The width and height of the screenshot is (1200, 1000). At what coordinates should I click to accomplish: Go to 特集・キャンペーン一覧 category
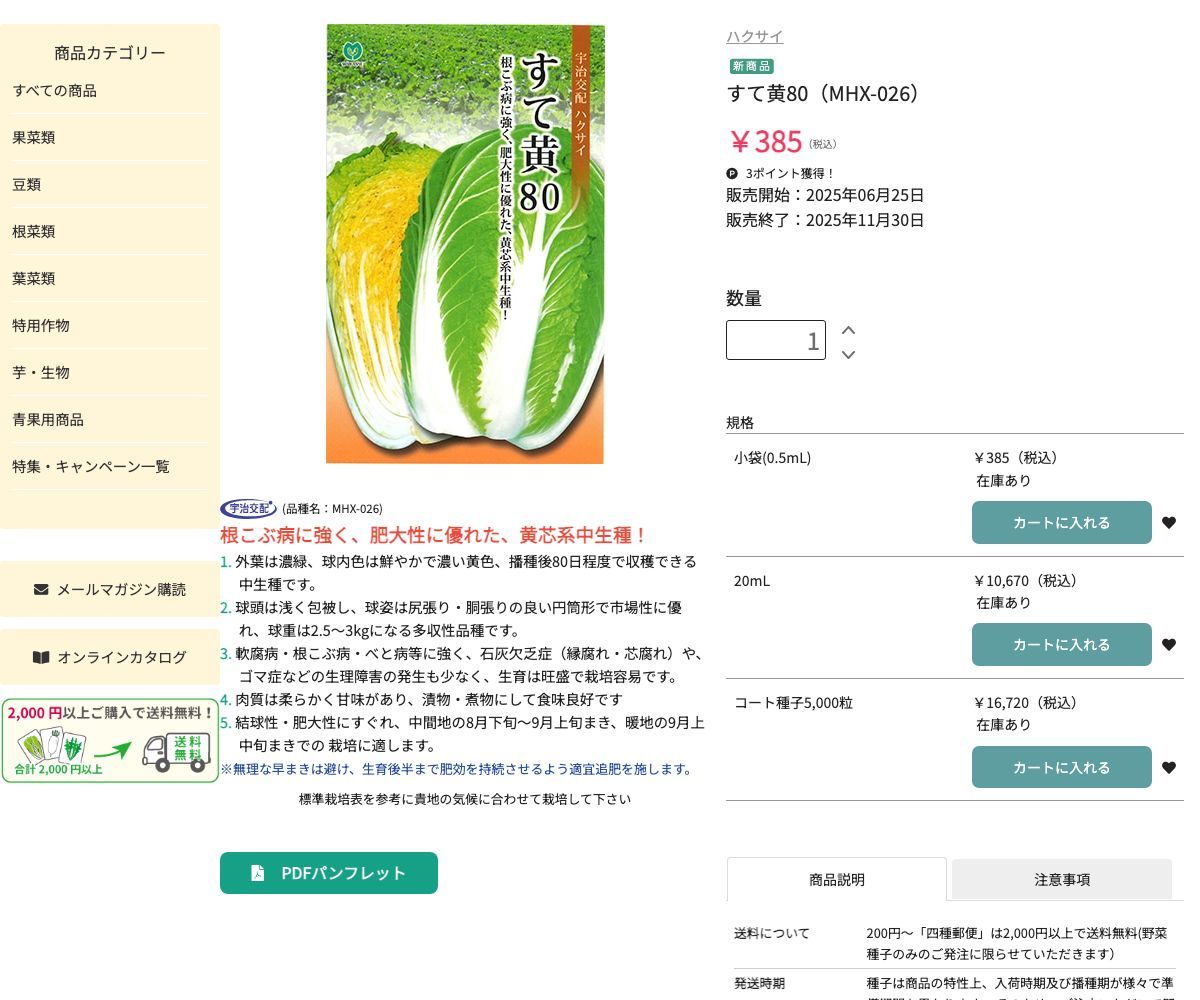pyautogui.click(x=91, y=467)
